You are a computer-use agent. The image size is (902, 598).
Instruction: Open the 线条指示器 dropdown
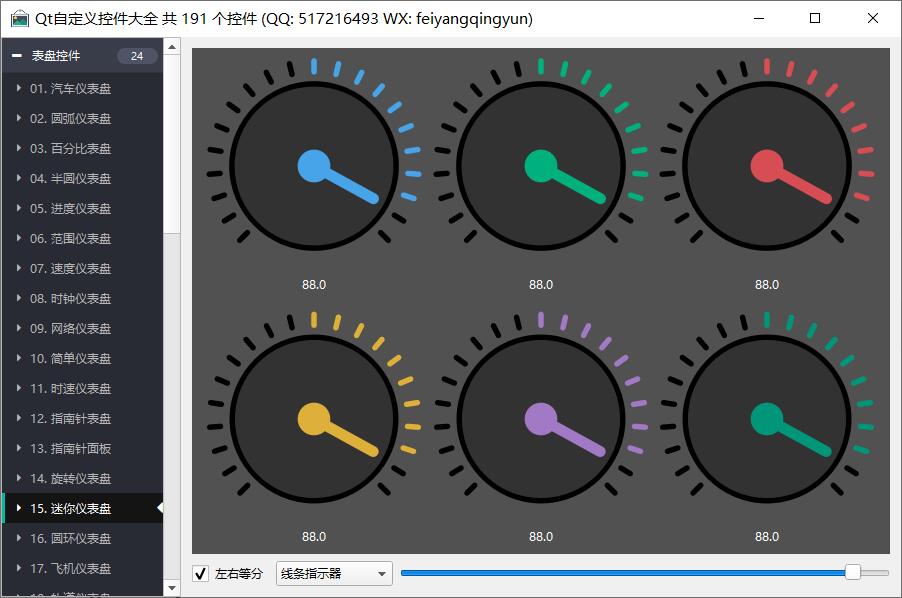click(334, 574)
